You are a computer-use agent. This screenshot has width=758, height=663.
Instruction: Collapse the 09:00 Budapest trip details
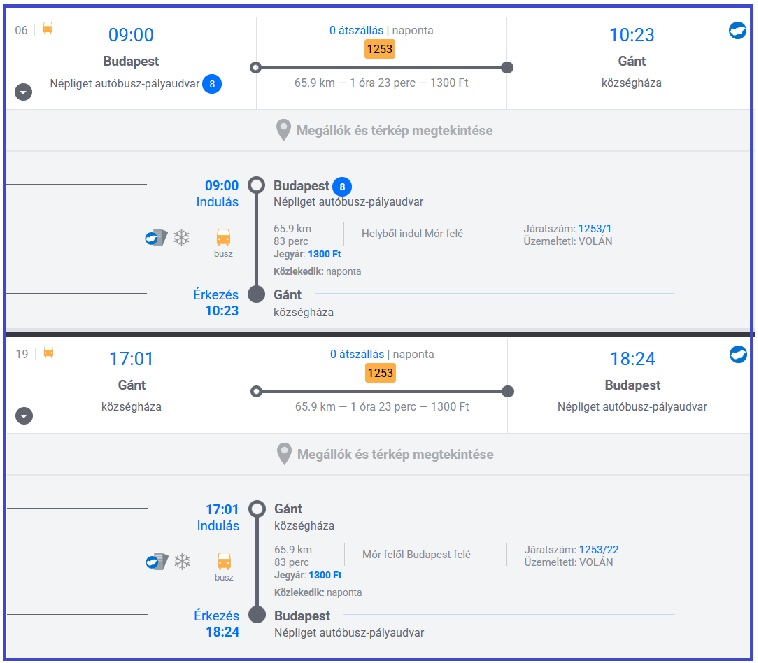(x=23, y=92)
